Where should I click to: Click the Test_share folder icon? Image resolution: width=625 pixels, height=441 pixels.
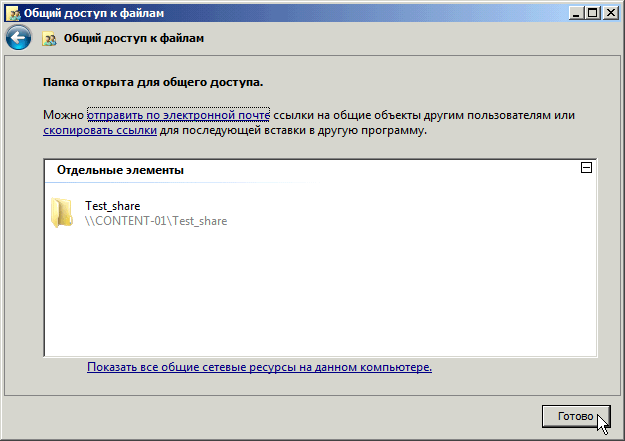point(62,213)
